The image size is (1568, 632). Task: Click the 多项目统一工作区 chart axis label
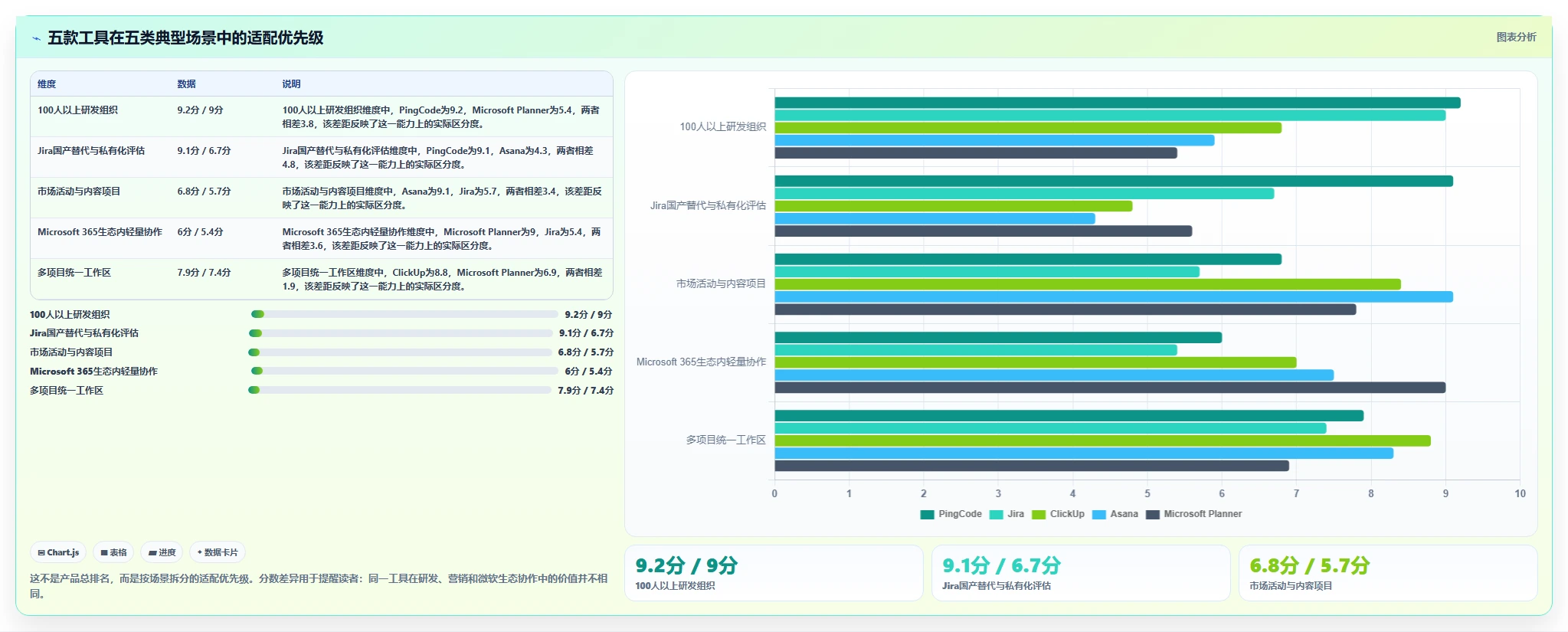725,440
